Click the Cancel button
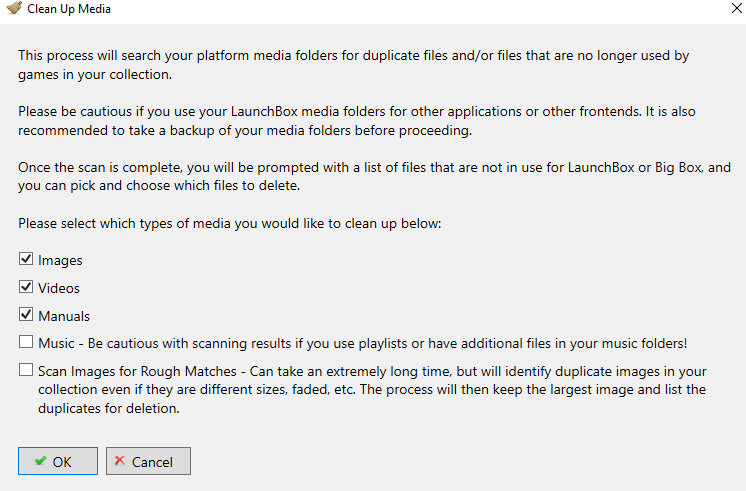This screenshot has height=491, width=746. click(x=148, y=461)
